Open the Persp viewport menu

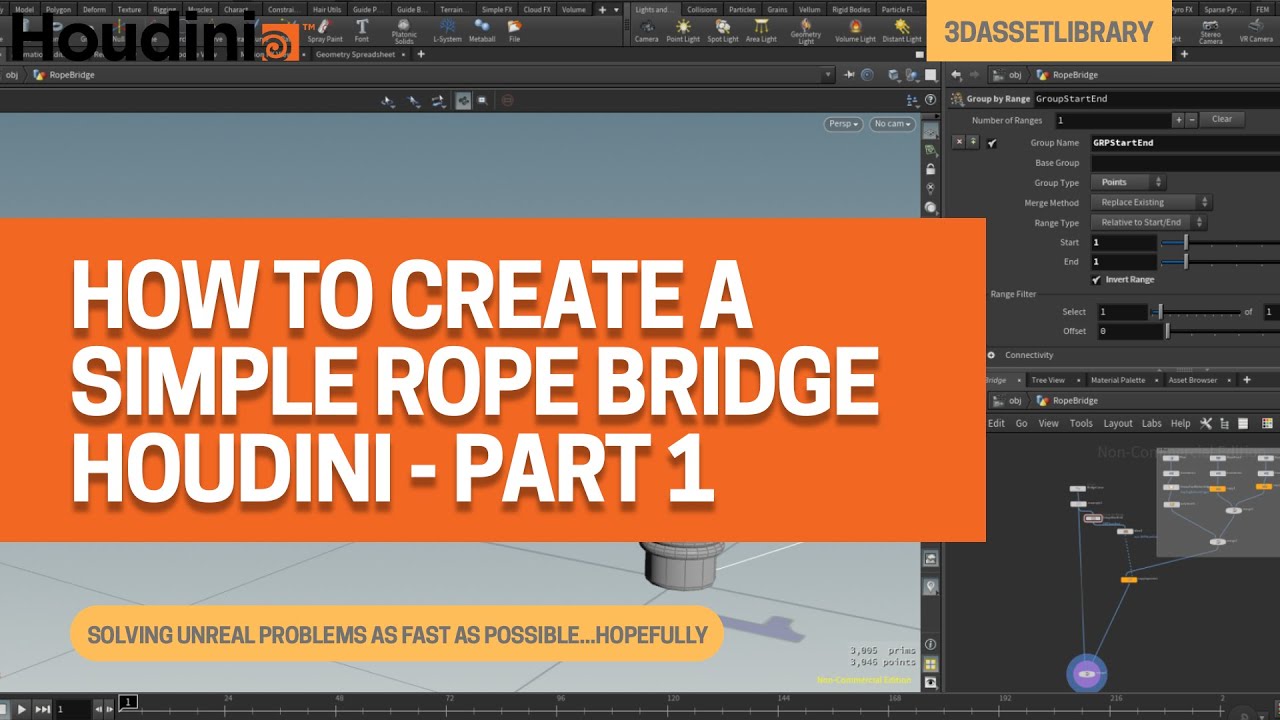pyautogui.click(x=844, y=124)
